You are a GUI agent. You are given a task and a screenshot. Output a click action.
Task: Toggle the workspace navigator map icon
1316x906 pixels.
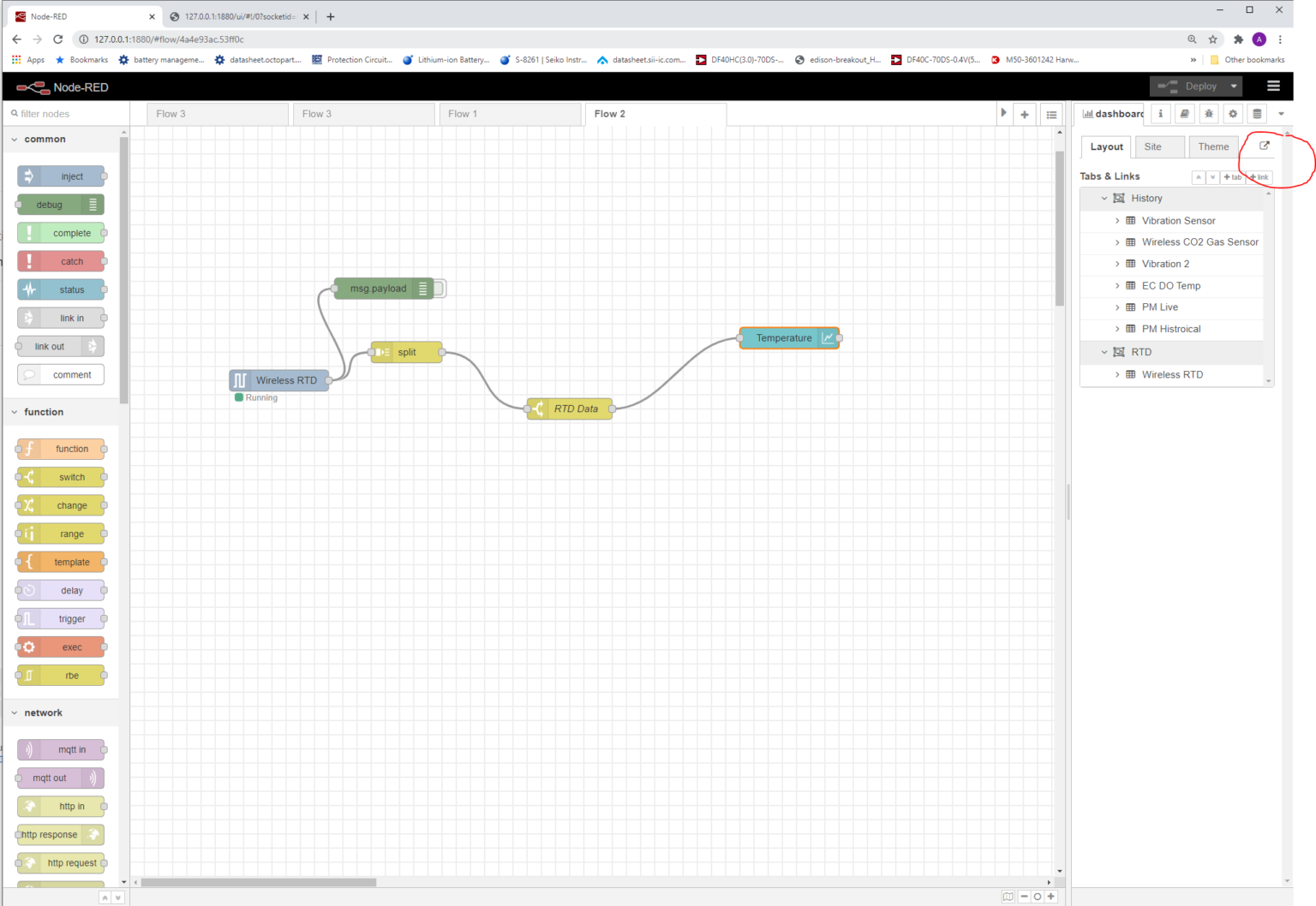[x=1008, y=897]
